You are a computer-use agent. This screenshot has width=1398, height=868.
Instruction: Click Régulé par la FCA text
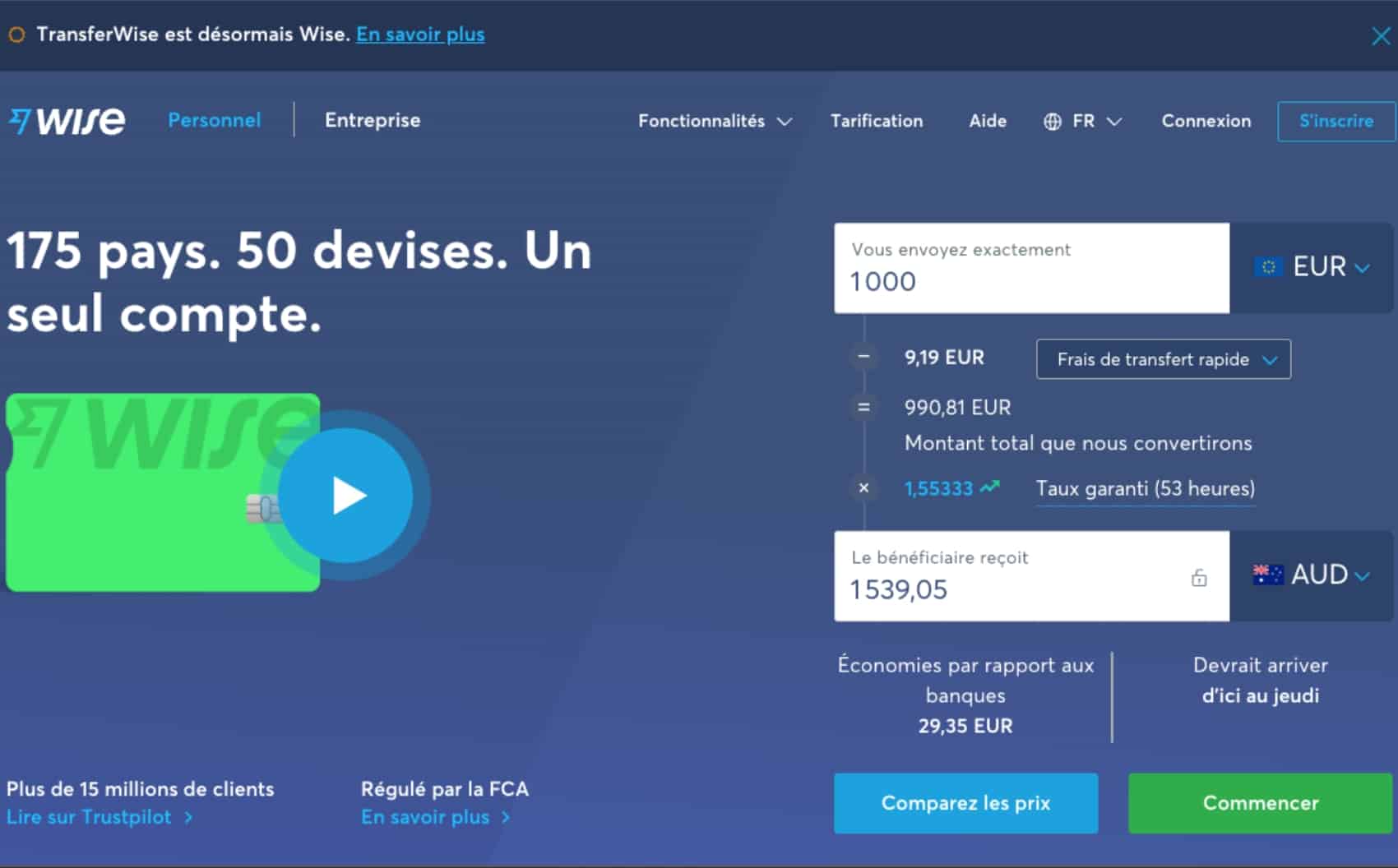point(445,789)
